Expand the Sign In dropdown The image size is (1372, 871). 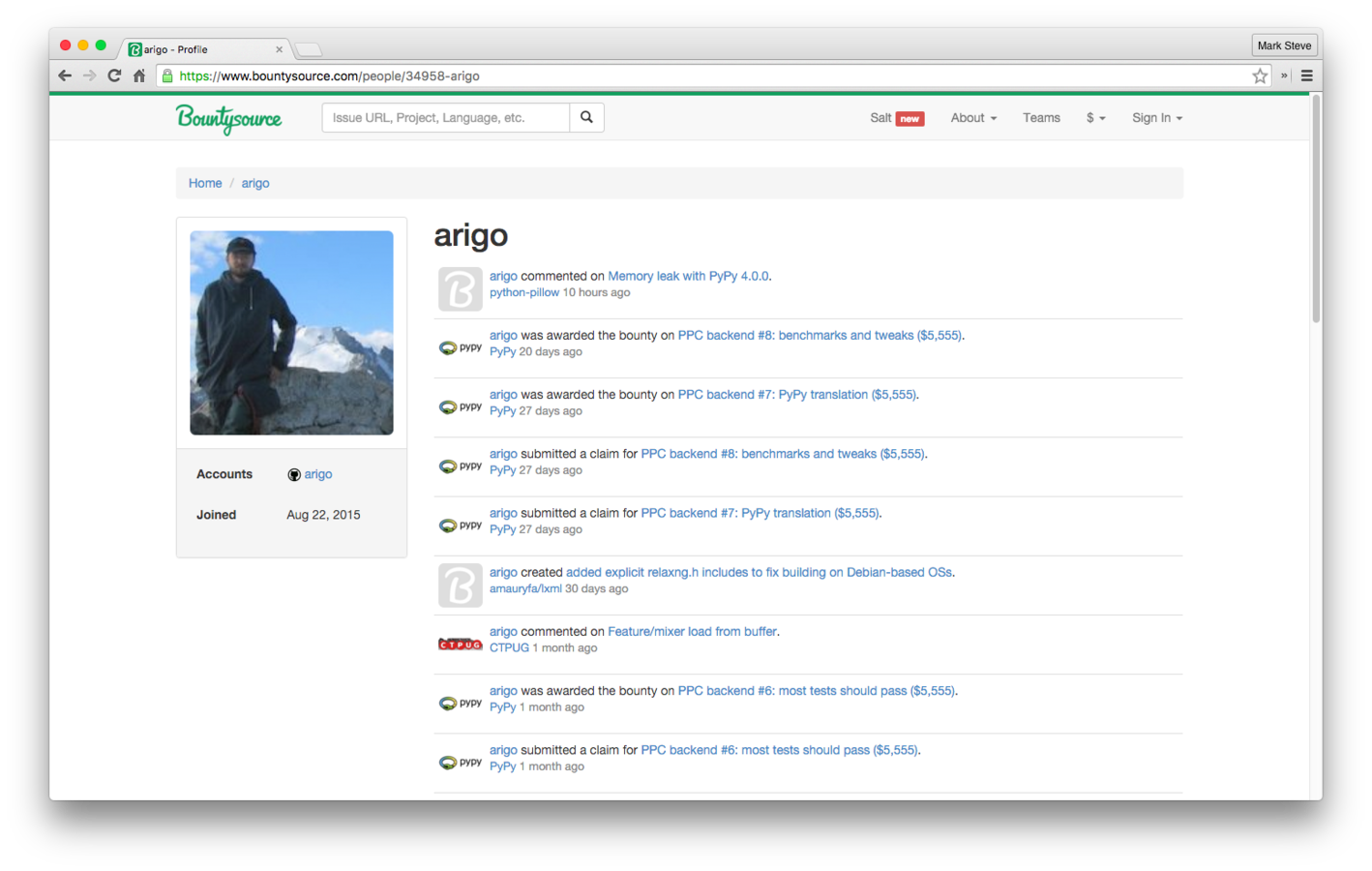click(1157, 118)
